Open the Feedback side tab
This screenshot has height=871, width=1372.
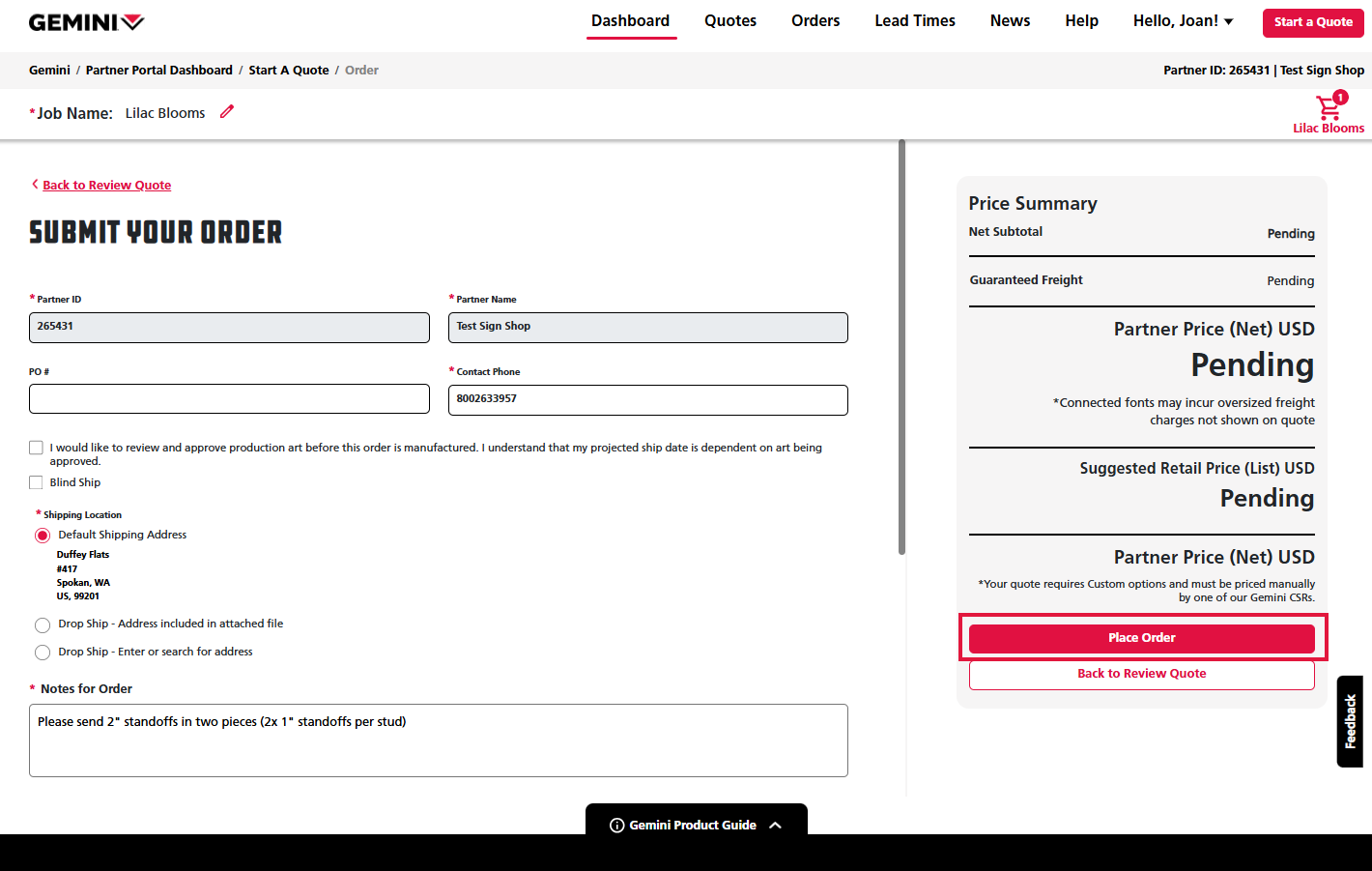tap(1350, 721)
